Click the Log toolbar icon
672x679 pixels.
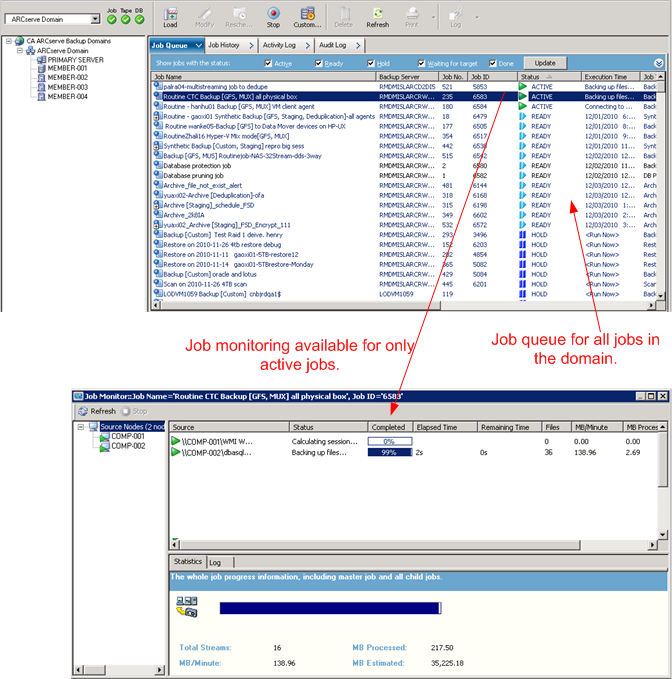point(453,17)
